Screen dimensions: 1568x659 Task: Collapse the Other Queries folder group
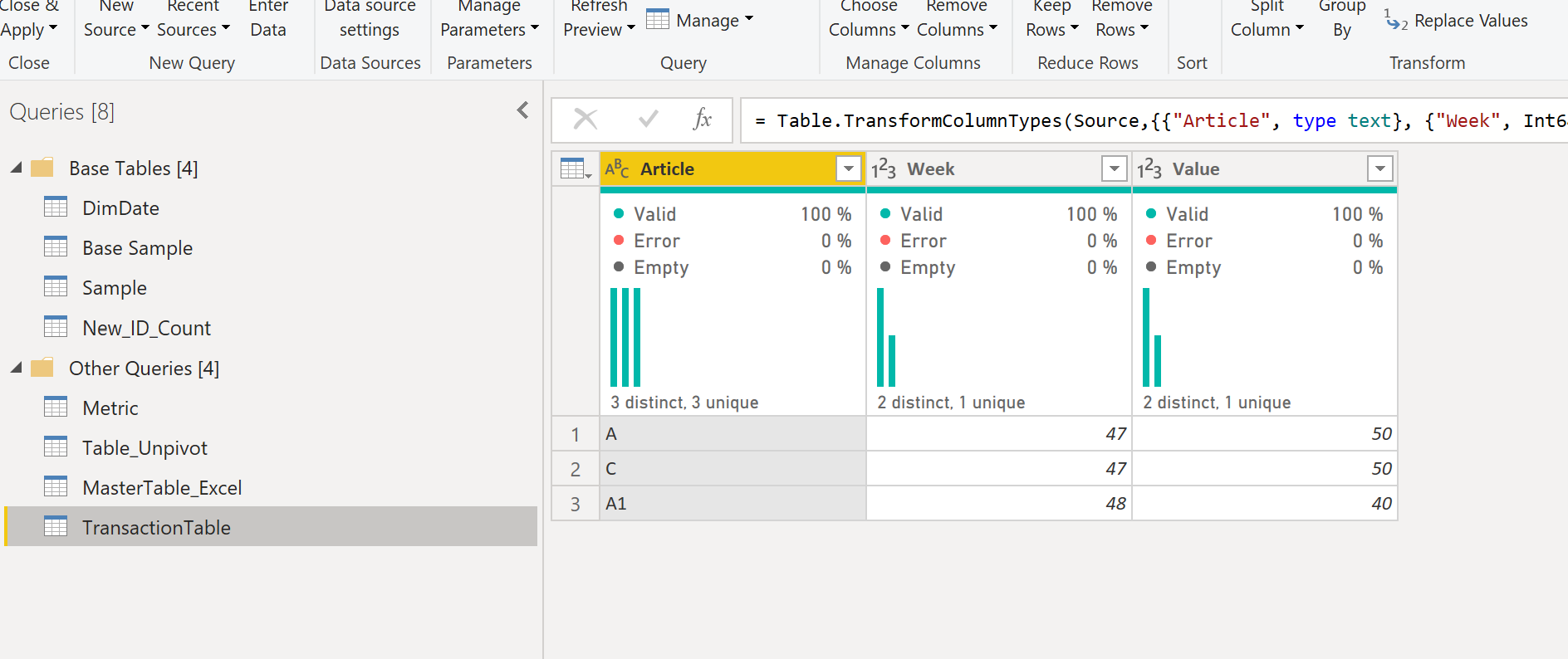(17, 368)
